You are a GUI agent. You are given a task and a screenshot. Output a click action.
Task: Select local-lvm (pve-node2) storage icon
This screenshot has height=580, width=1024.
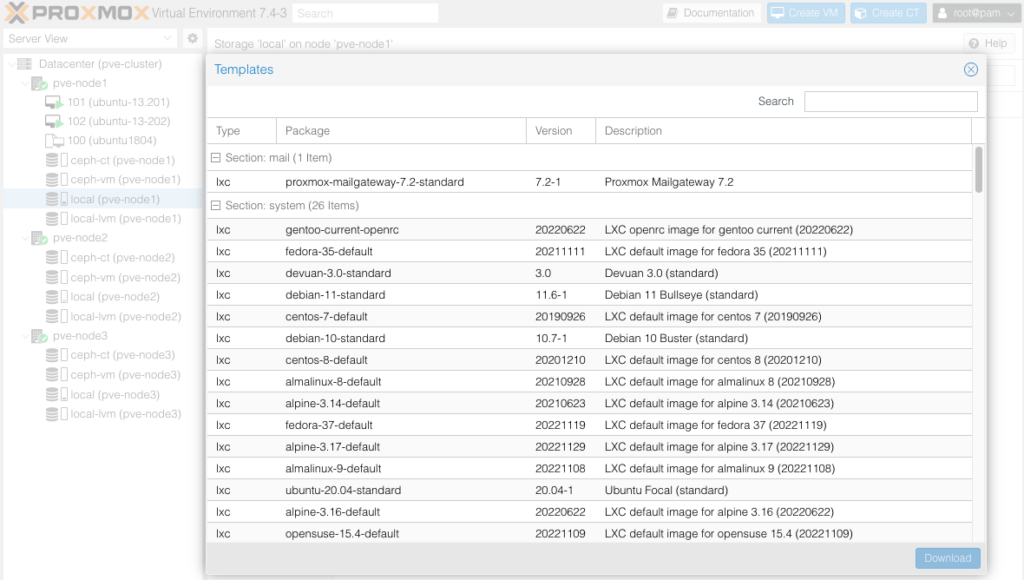56,316
